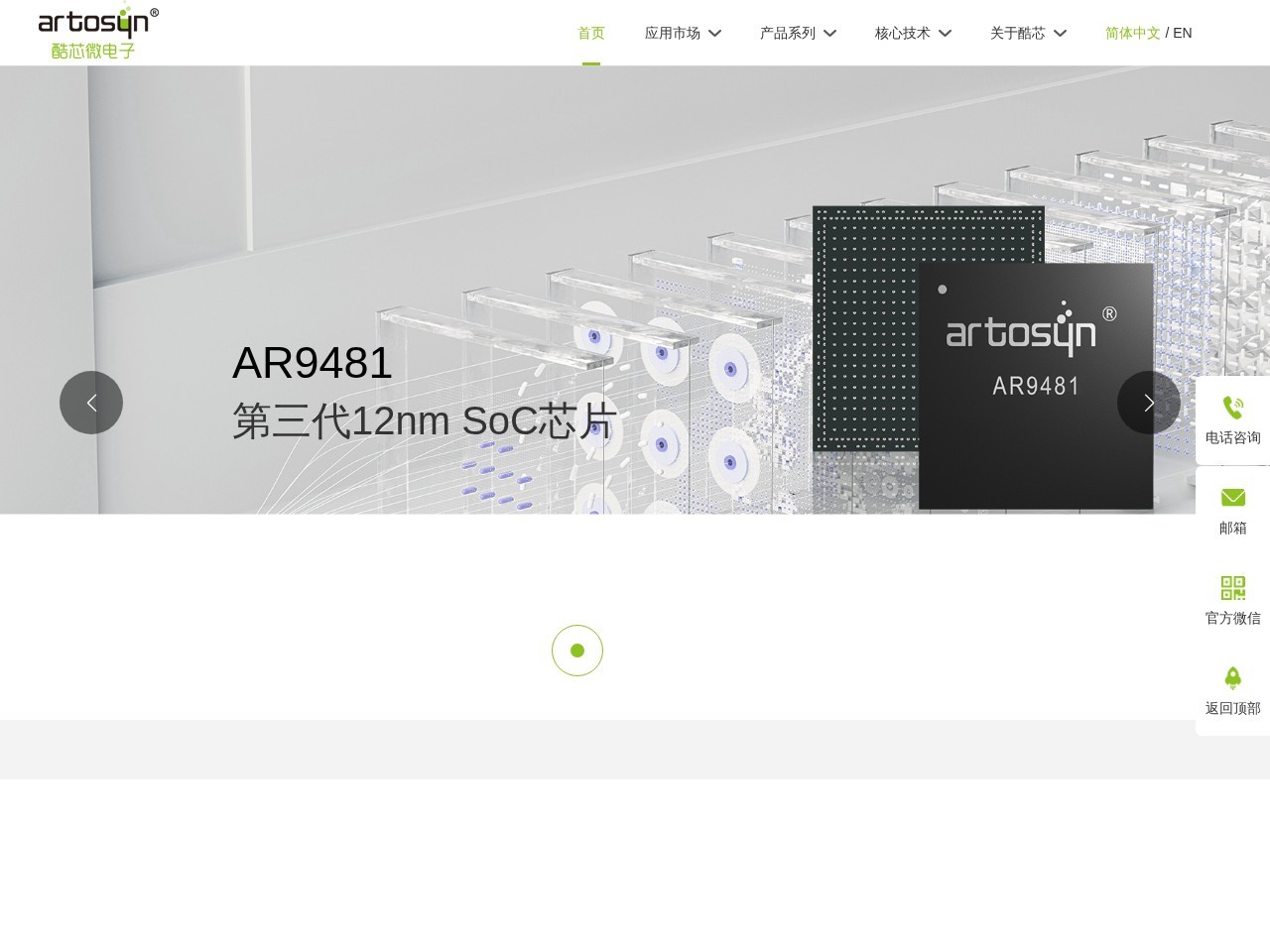Click the right carousel arrow
The height and width of the screenshot is (952, 1270).
(x=1149, y=403)
